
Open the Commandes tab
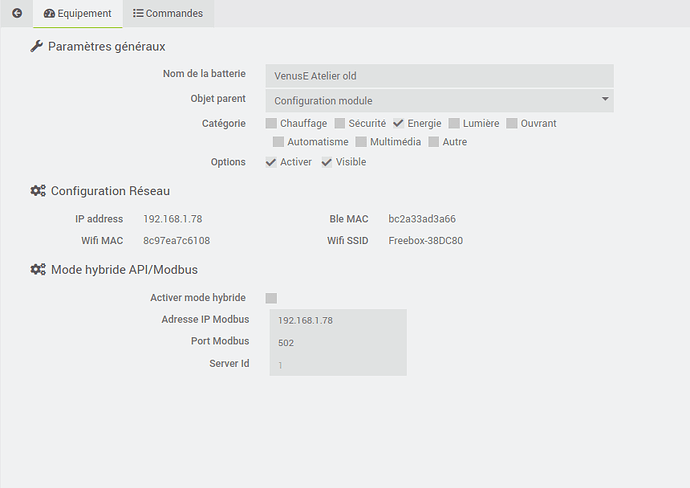click(168, 14)
